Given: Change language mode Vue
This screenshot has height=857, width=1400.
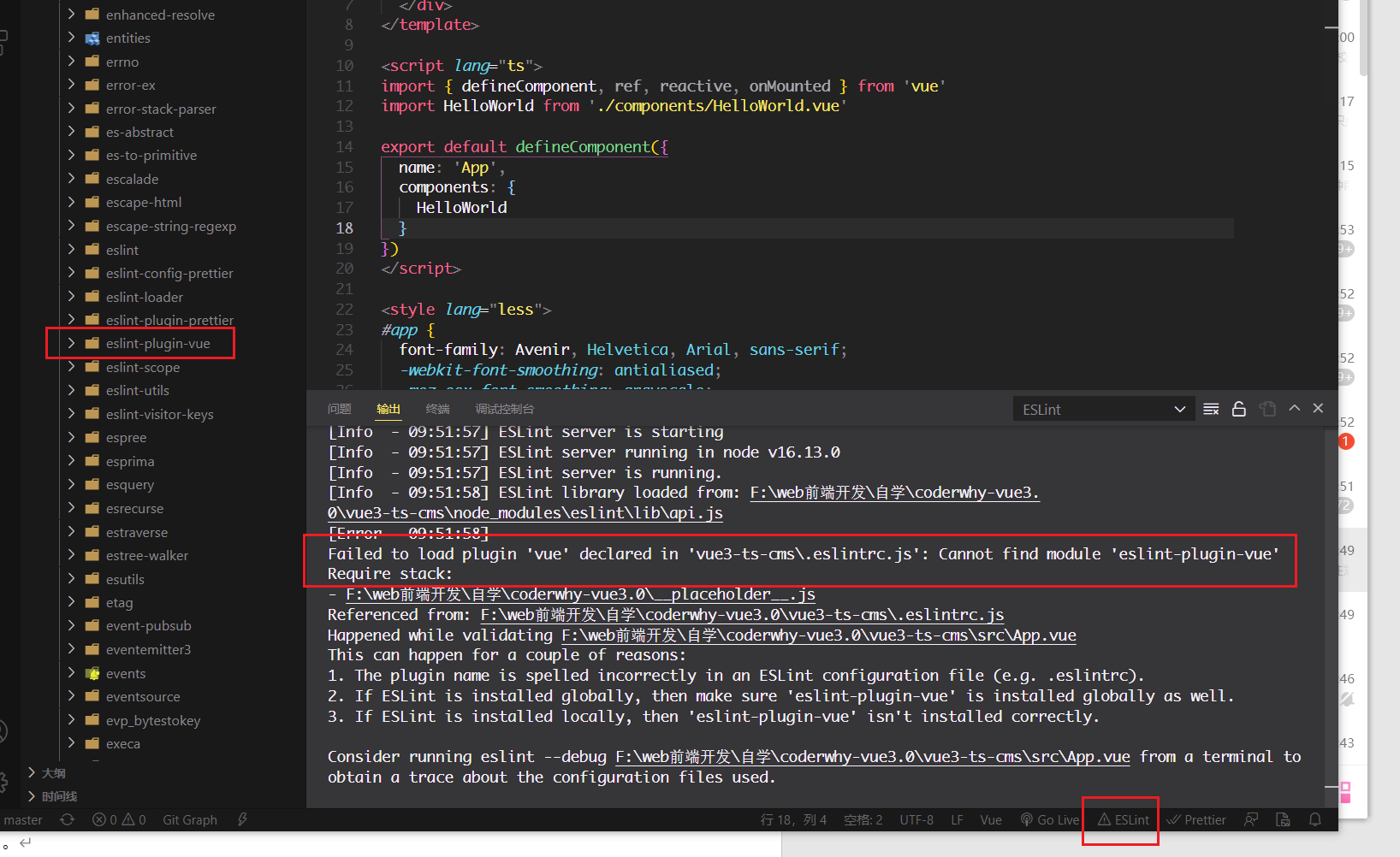Looking at the screenshot, I should click(991, 819).
